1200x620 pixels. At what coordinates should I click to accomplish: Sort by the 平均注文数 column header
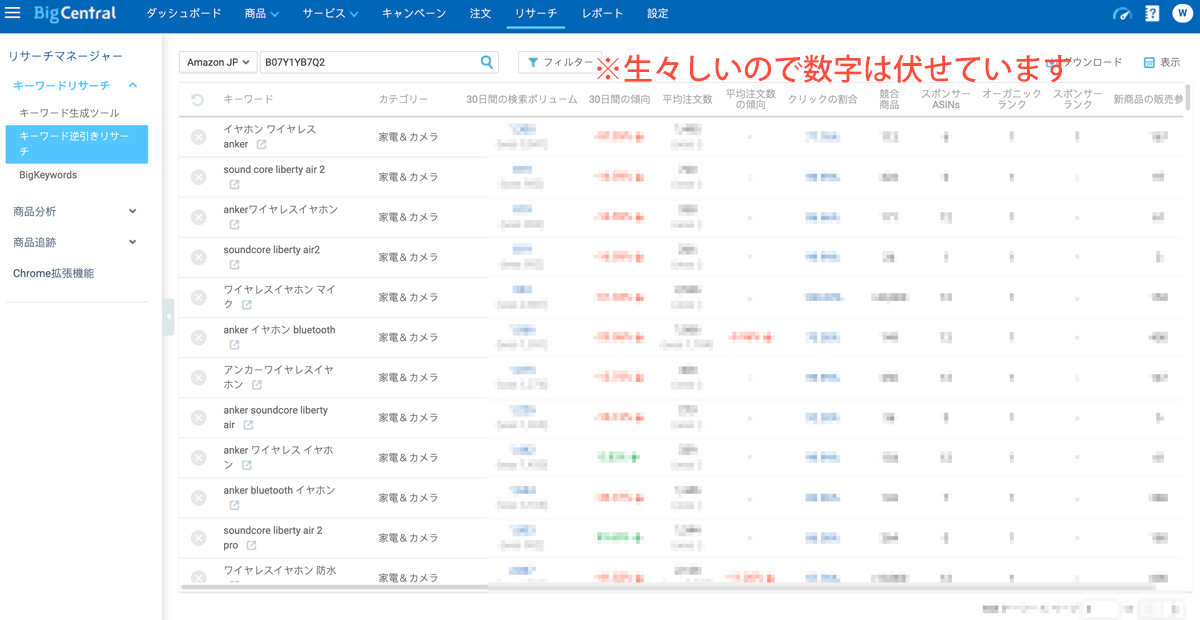click(x=687, y=100)
